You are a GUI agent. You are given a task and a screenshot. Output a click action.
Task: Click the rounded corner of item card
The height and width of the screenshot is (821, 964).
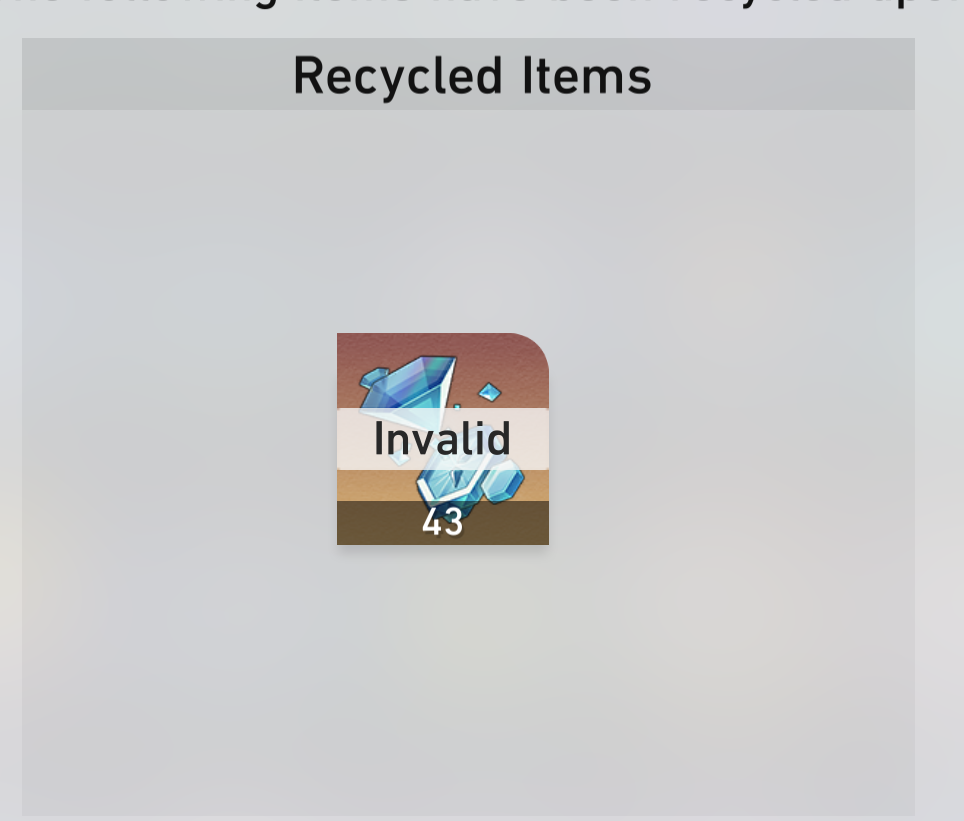pos(534,347)
